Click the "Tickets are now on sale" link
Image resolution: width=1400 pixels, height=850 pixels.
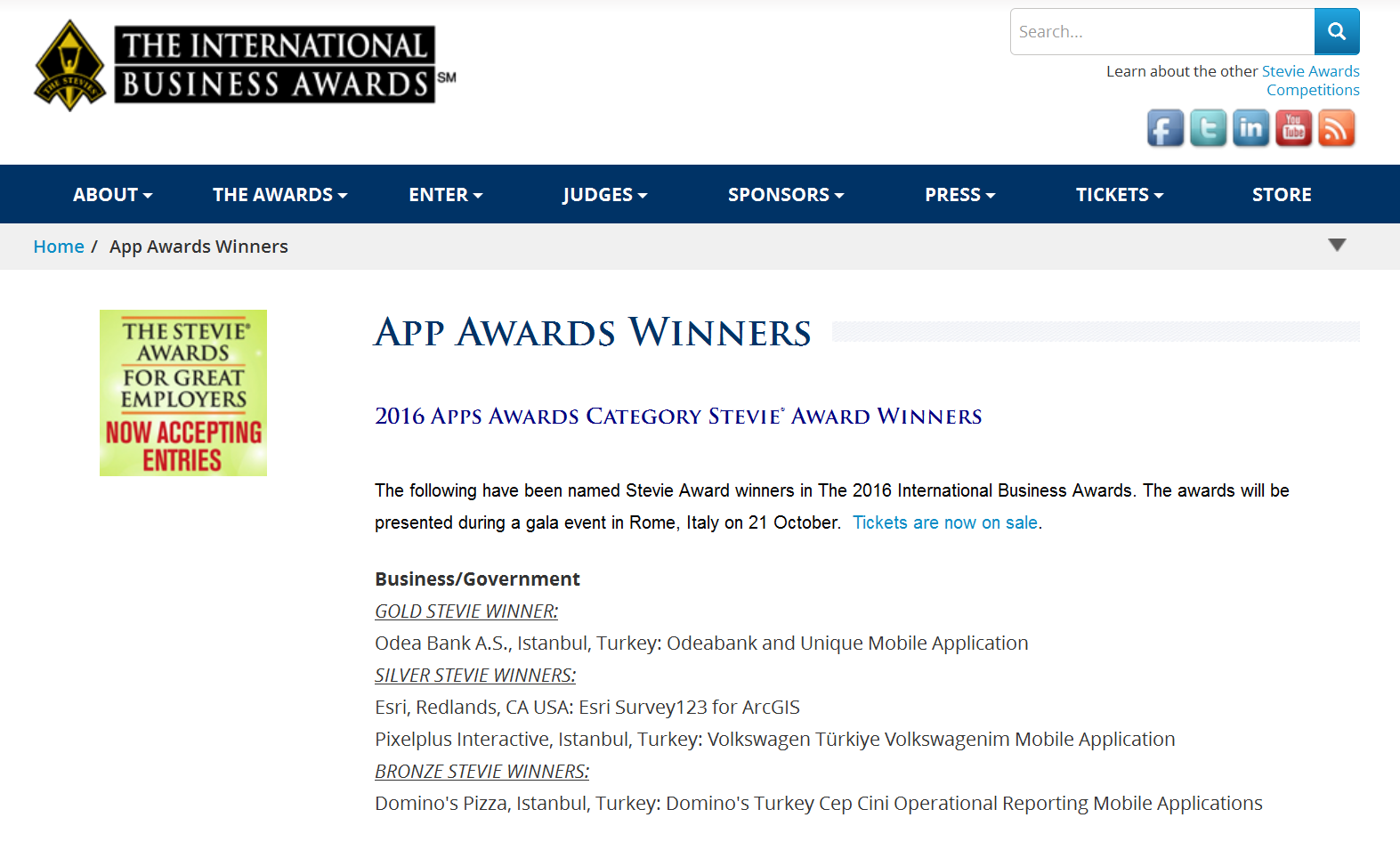tap(944, 522)
